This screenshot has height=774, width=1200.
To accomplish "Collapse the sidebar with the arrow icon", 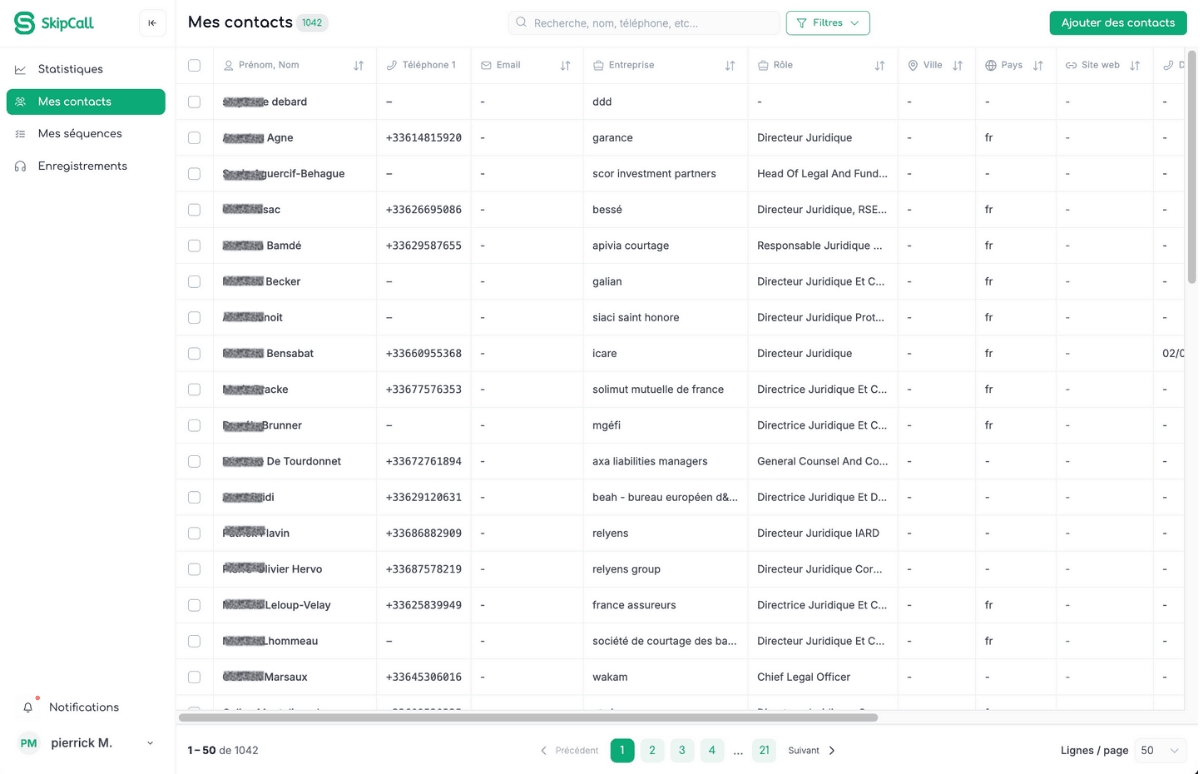I will pos(152,23).
